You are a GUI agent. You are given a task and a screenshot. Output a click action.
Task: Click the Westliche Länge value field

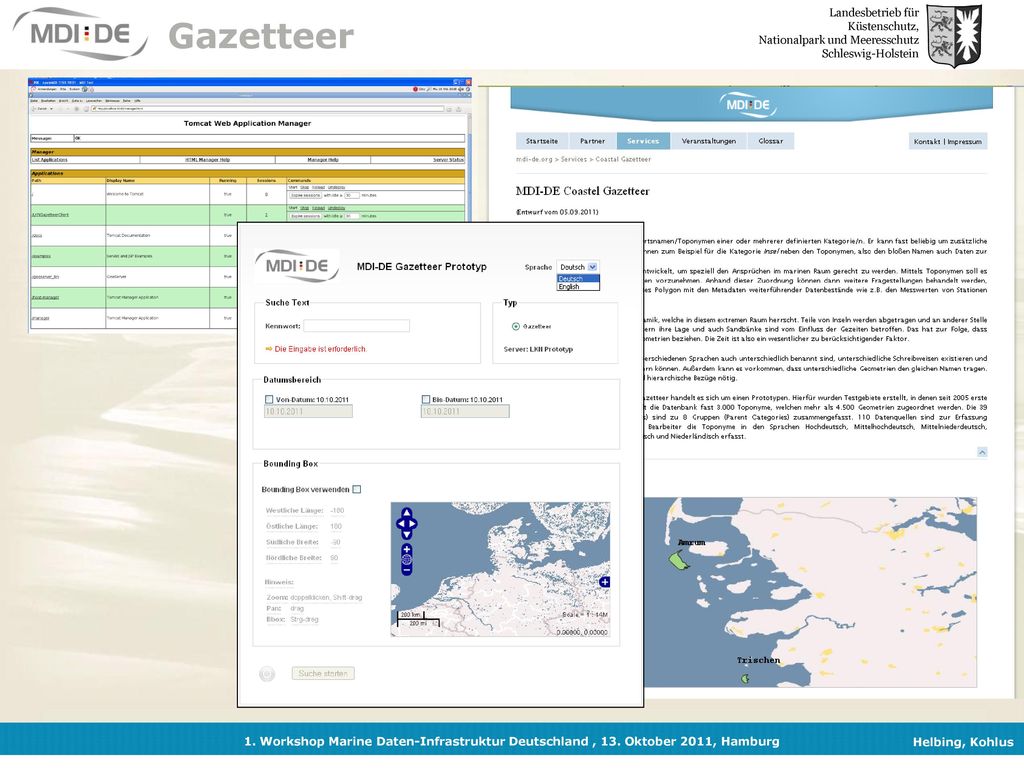pyautogui.click(x=337, y=511)
